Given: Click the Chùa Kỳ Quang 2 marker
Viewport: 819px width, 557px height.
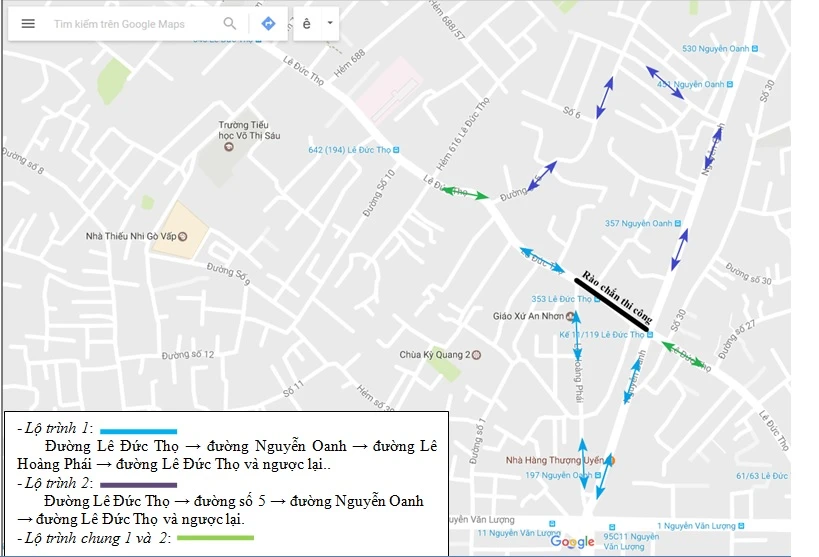Looking at the screenshot, I should click(x=479, y=354).
